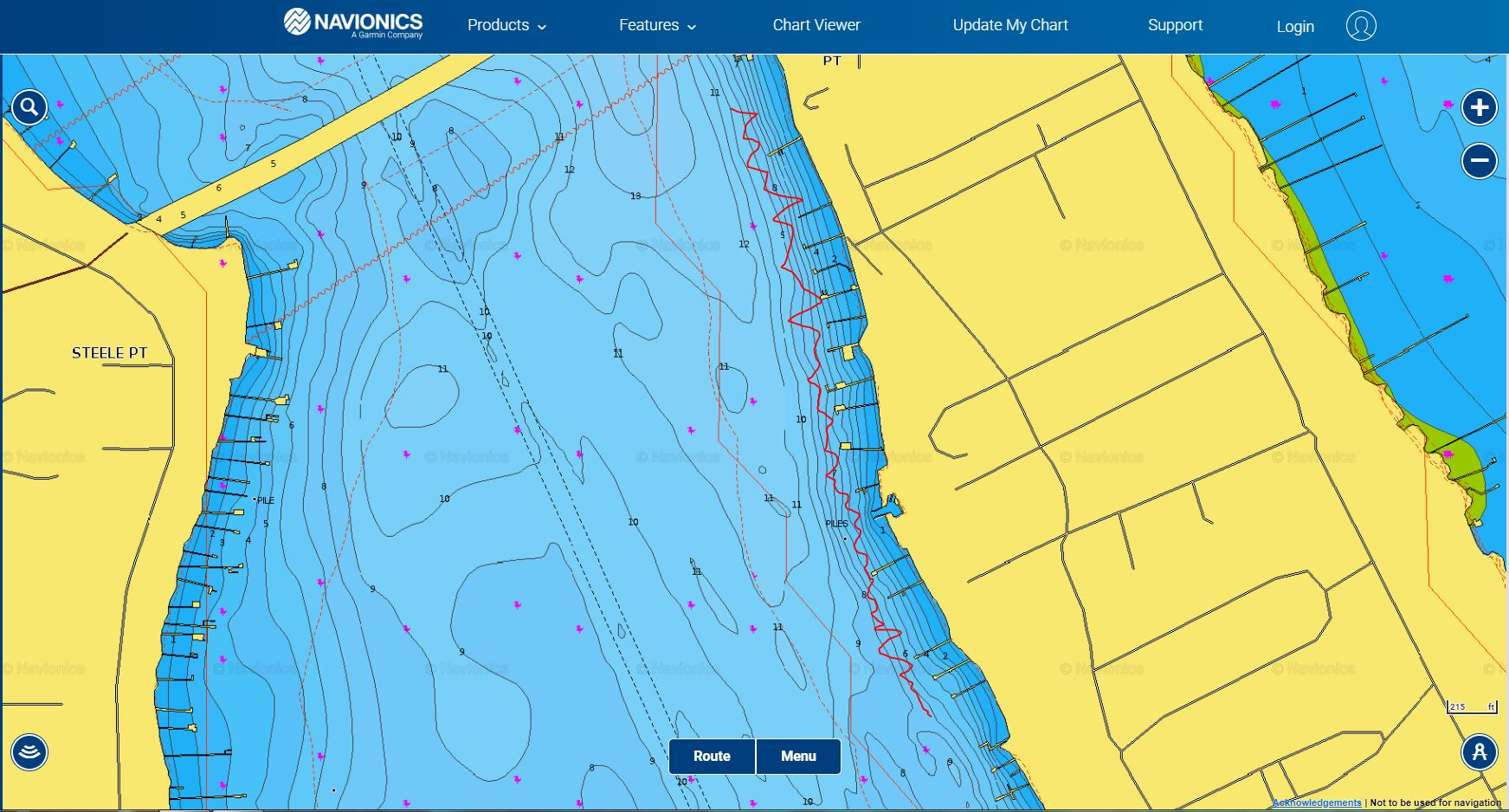Screen dimensions: 1509x812
Task: Open the Support page
Action: tap(1175, 25)
